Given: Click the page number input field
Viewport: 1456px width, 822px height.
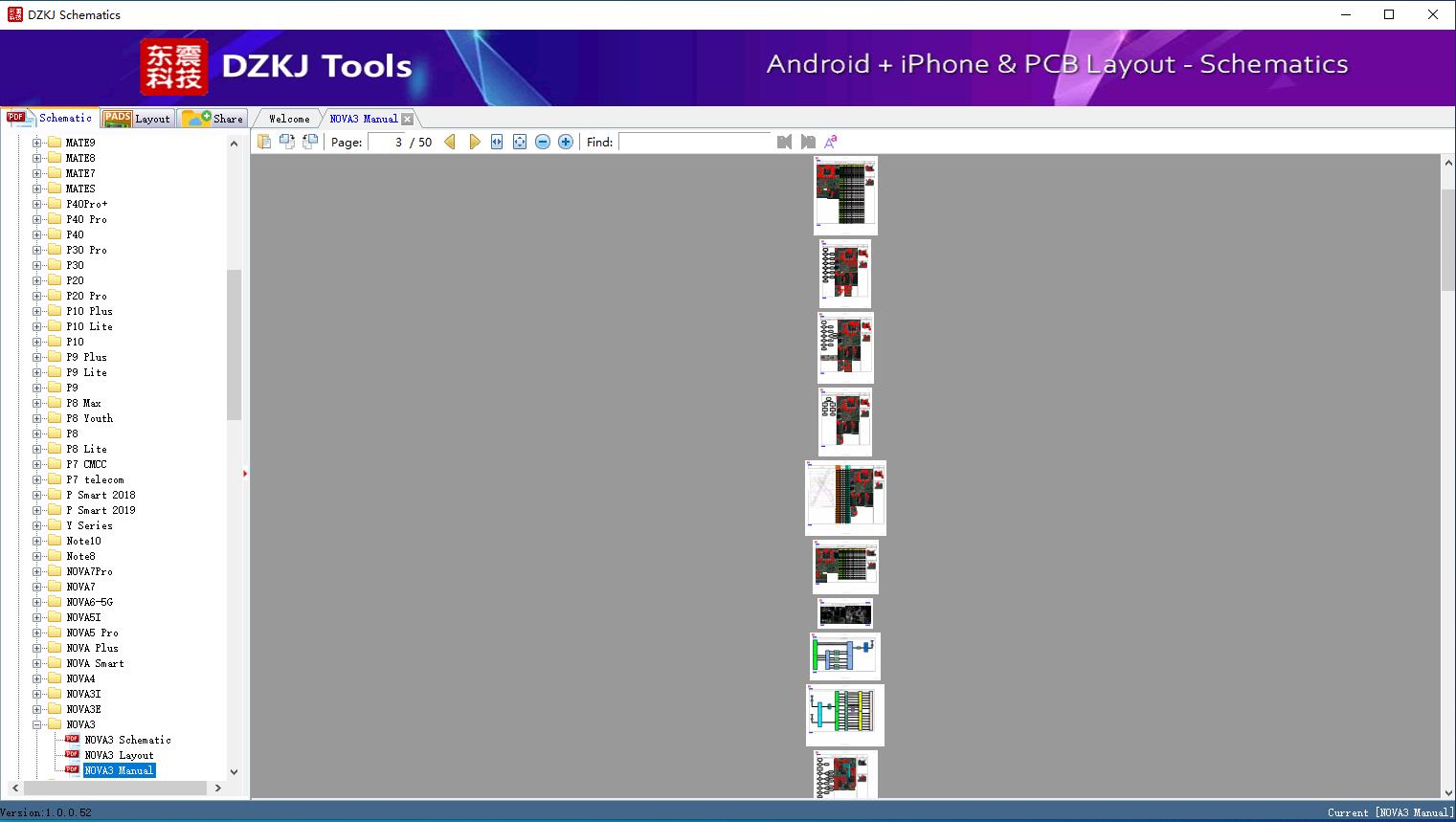Looking at the screenshot, I should point(386,142).
